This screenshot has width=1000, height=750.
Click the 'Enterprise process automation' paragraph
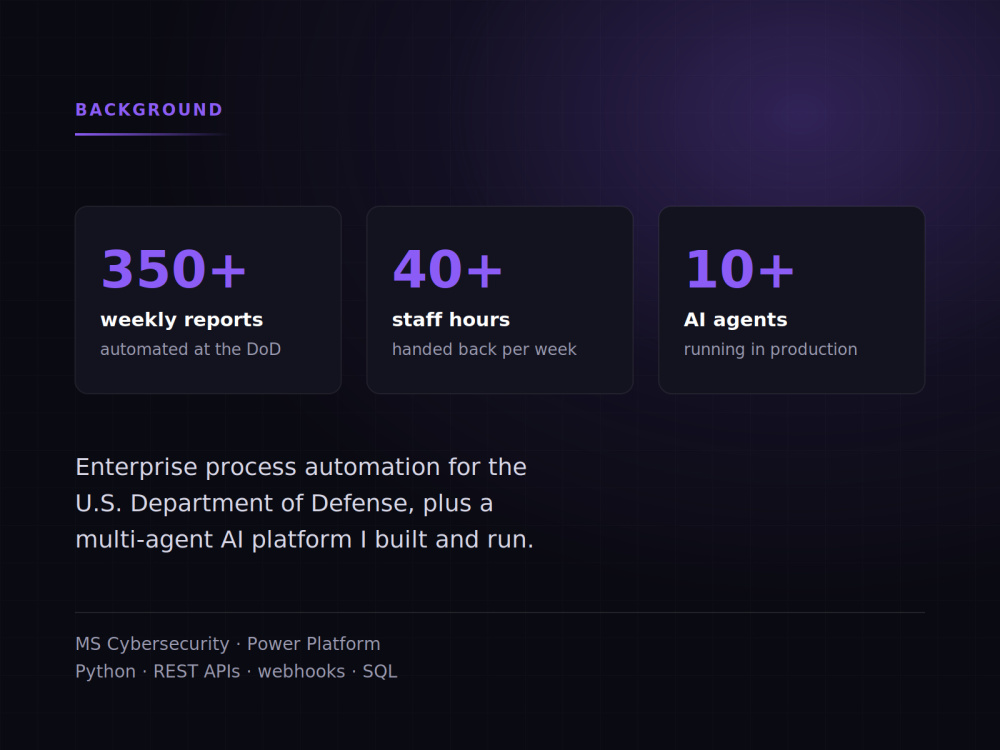(304, 503)
